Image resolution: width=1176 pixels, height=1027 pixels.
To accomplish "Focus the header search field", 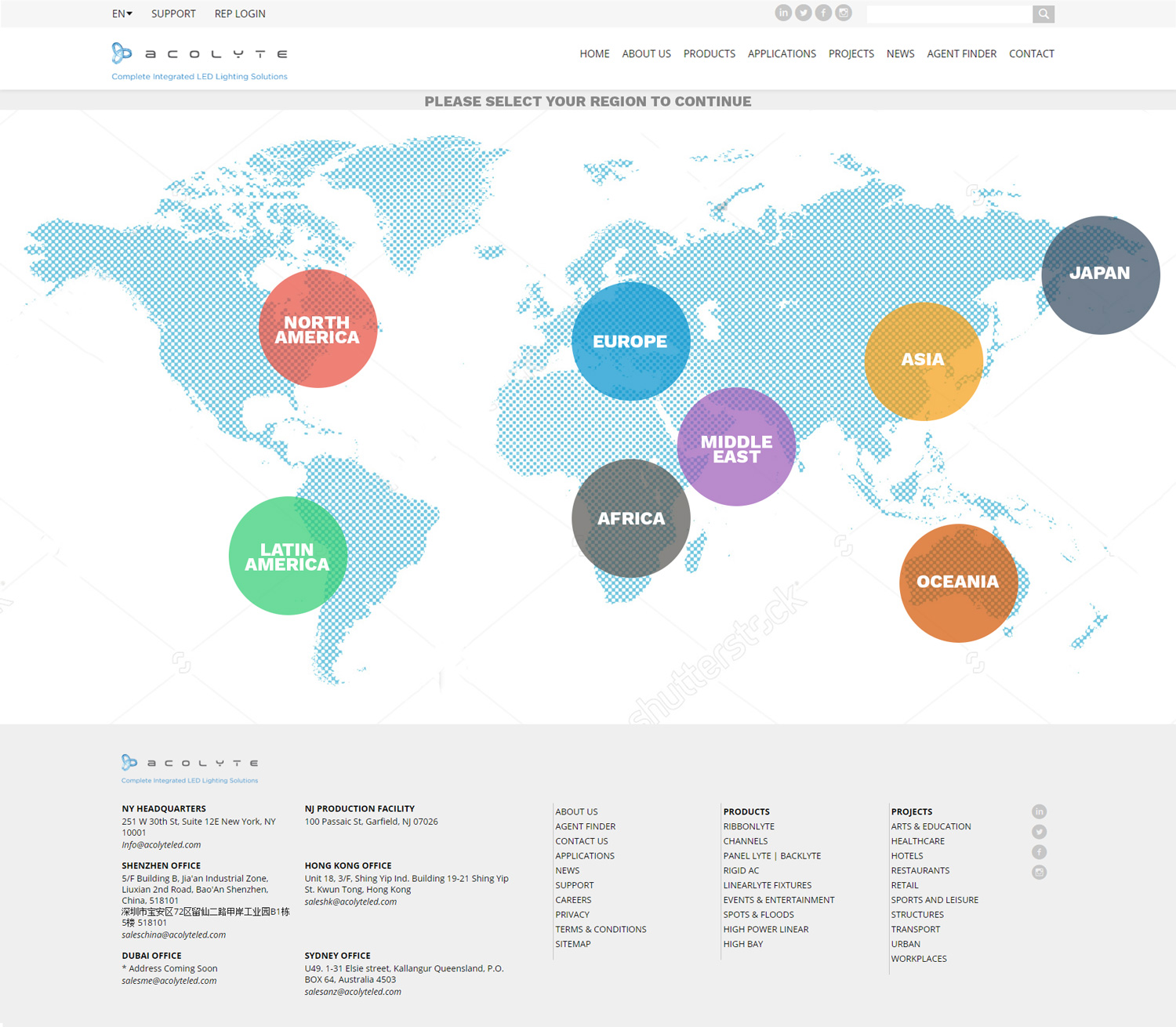I will click(949, 13).
